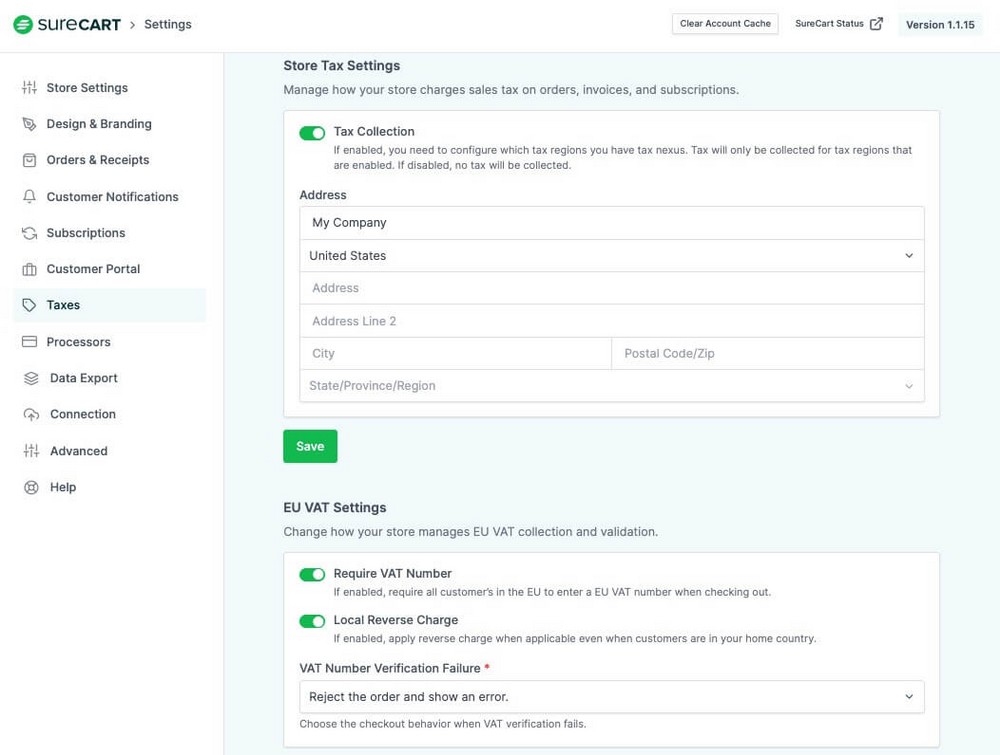Click the Customer Notifications bell icon

(29, 196)
